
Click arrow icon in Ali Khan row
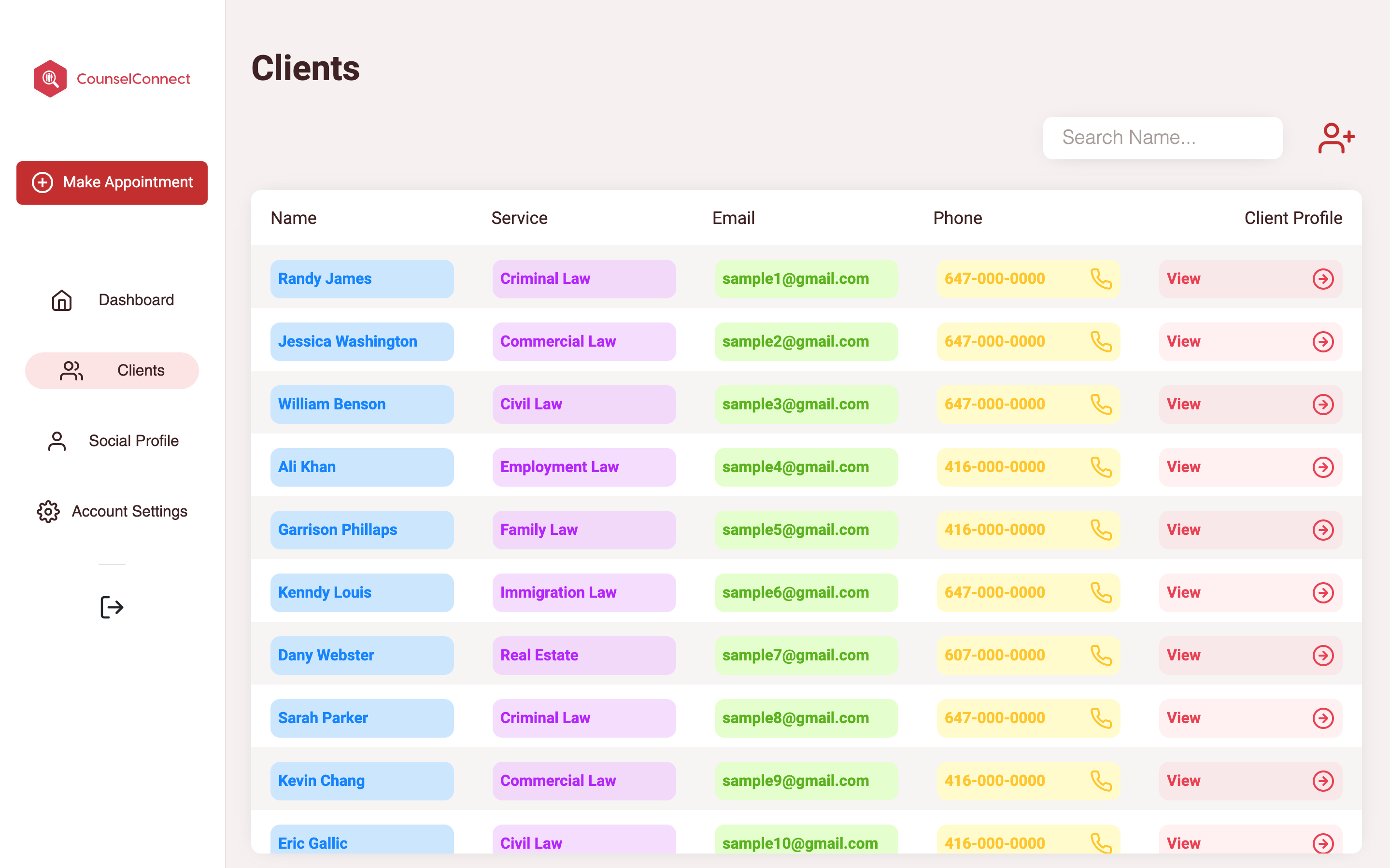(1323, 467)
